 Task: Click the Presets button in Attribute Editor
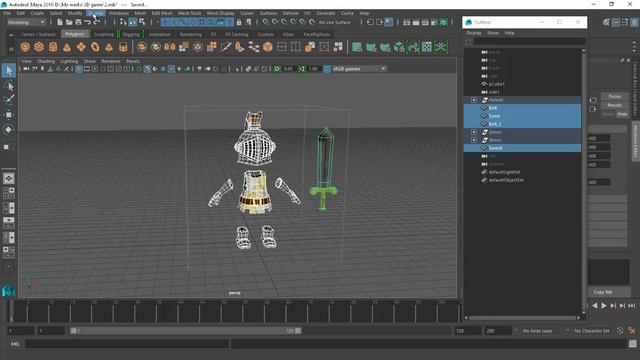(614, 105)
